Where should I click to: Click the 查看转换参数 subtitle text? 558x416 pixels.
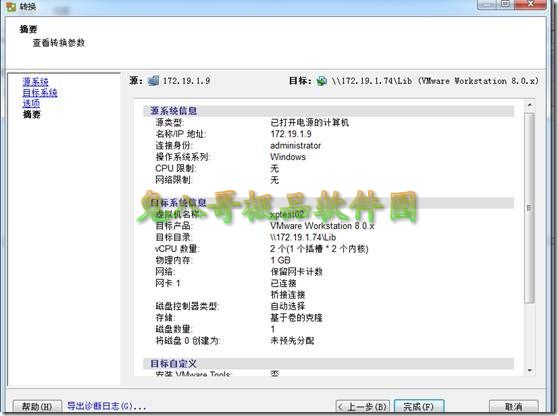pyautogui.click(x=59, y=43)
